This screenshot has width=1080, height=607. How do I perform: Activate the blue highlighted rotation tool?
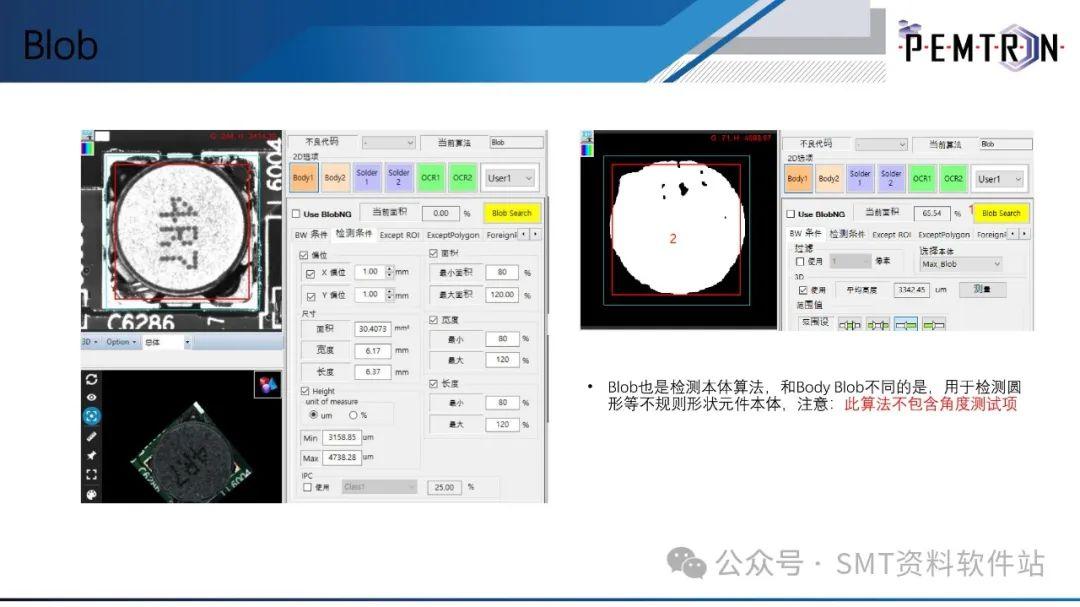coord(91,415)
